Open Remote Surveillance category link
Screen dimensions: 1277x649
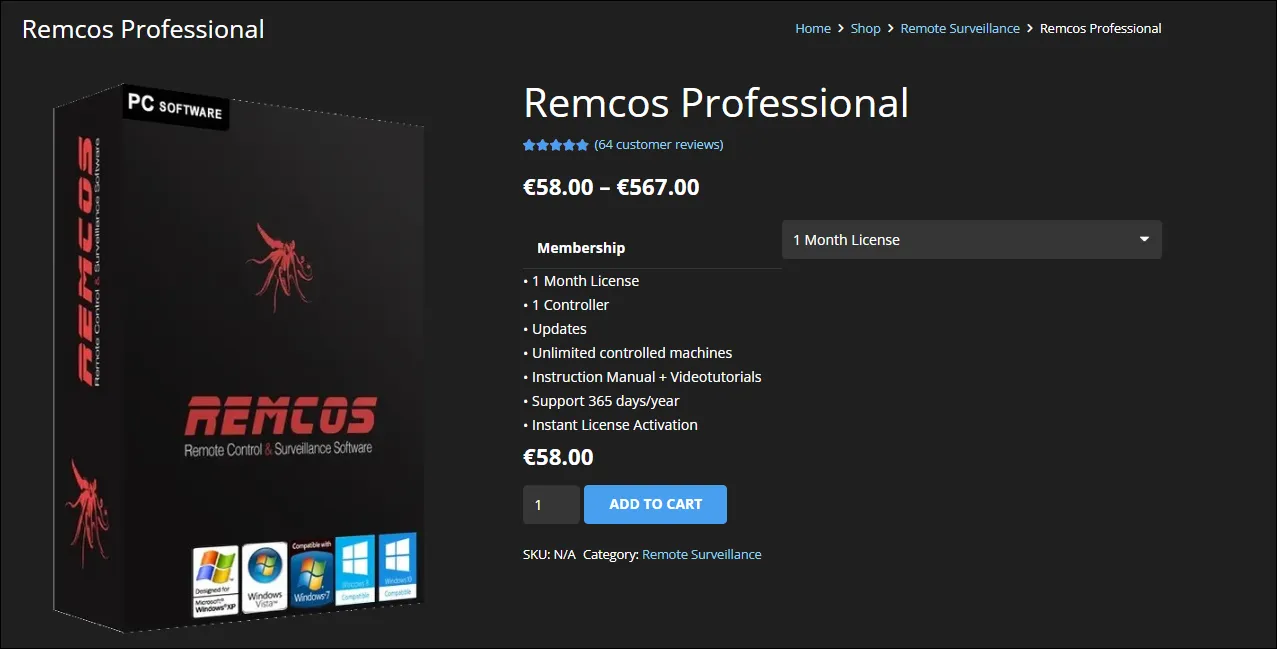pyautogui.click(x=702, y=554)
